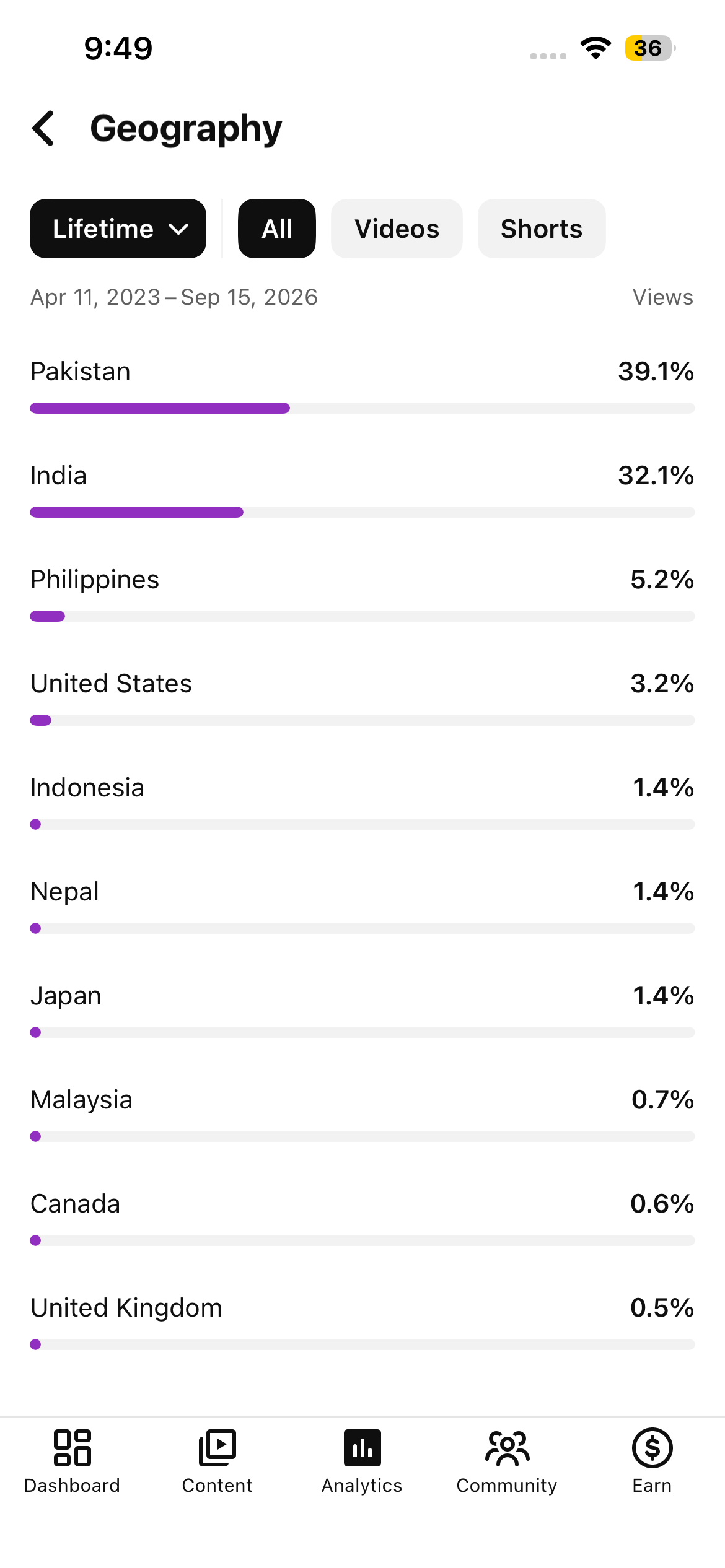
Task: Open the Dashboard grid icon
Action: tap(72, 1448)
